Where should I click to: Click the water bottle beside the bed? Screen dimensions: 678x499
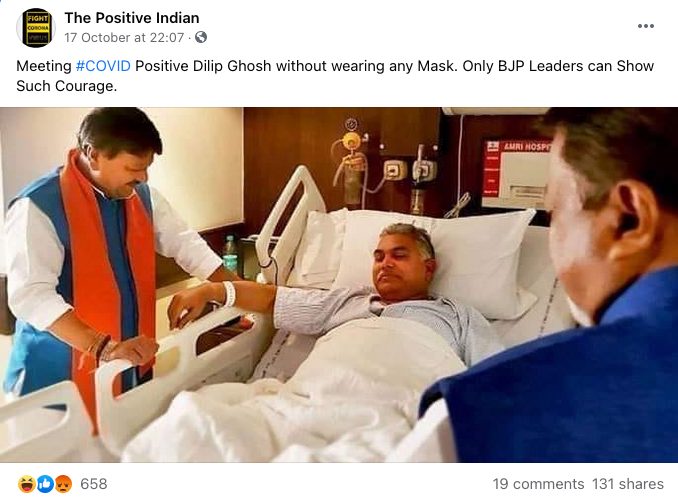point(230,254)
